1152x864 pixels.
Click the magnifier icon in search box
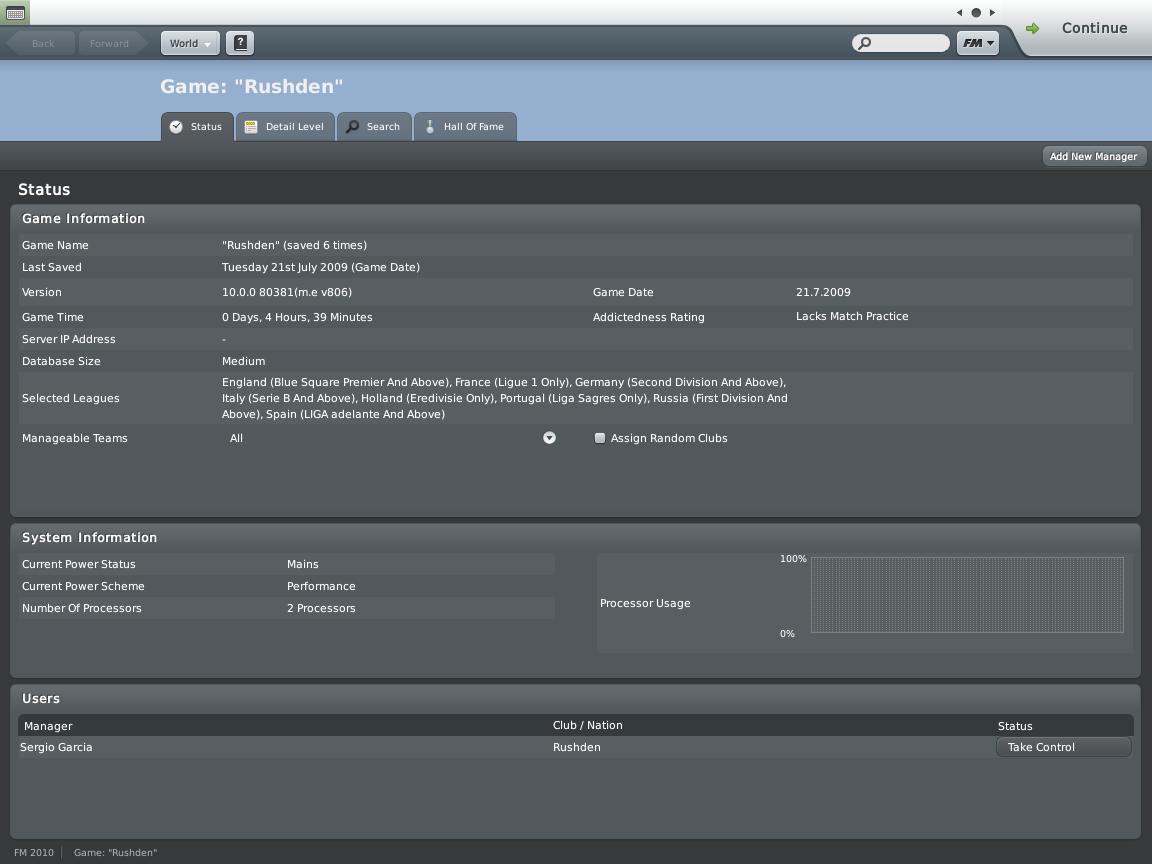click(x=866, y=43)
